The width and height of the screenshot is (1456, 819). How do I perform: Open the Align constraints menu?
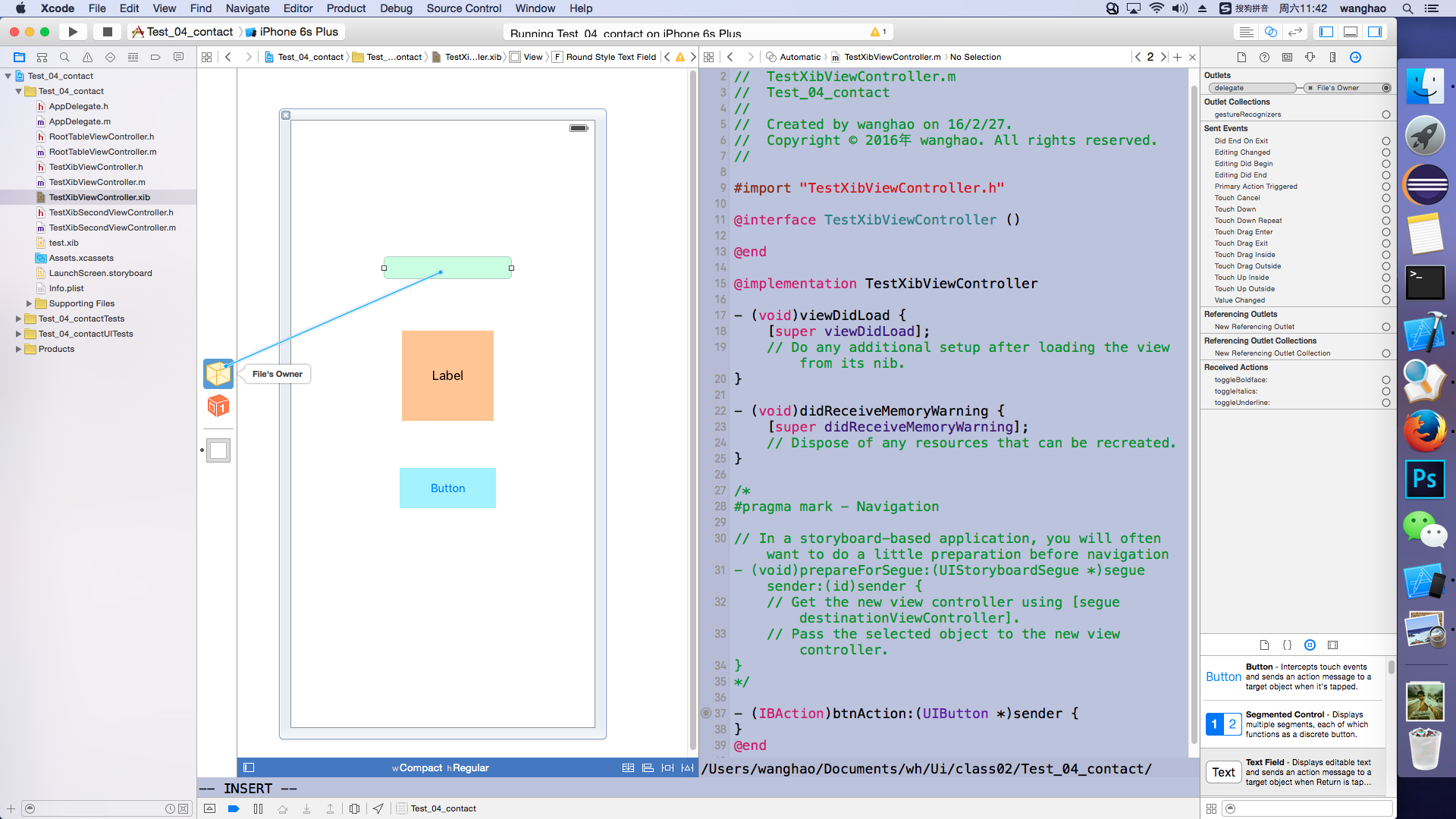[x=648, y=767]
